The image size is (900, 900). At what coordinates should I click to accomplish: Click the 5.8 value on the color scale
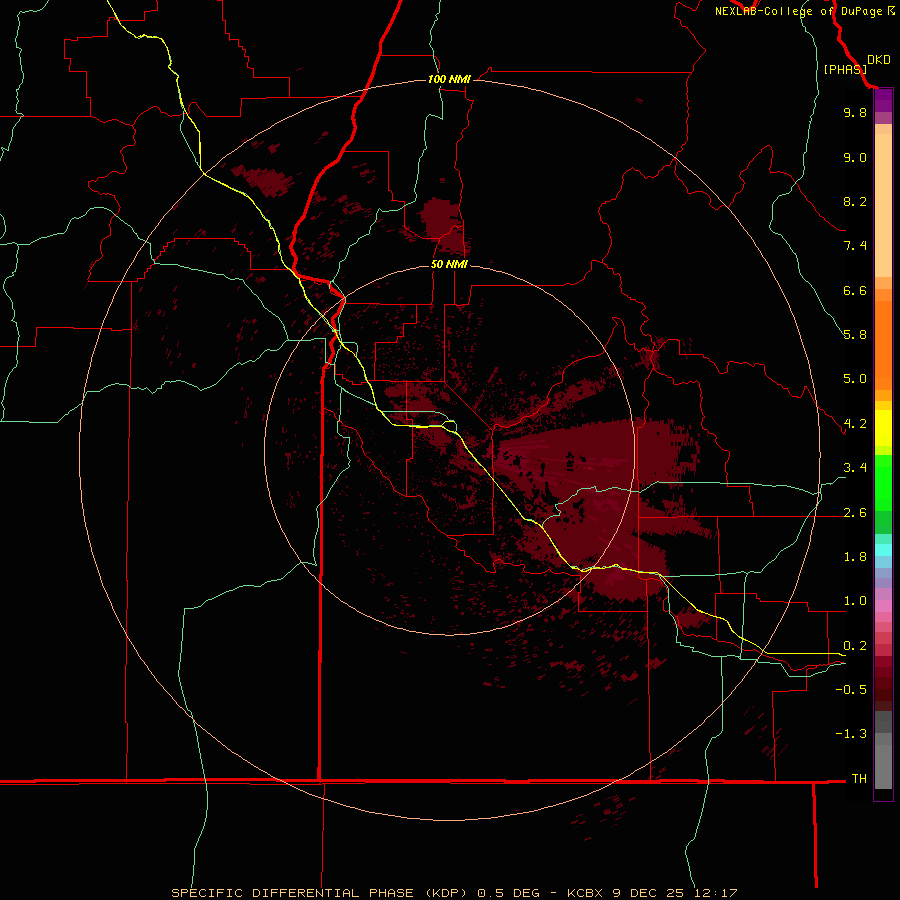855,335
